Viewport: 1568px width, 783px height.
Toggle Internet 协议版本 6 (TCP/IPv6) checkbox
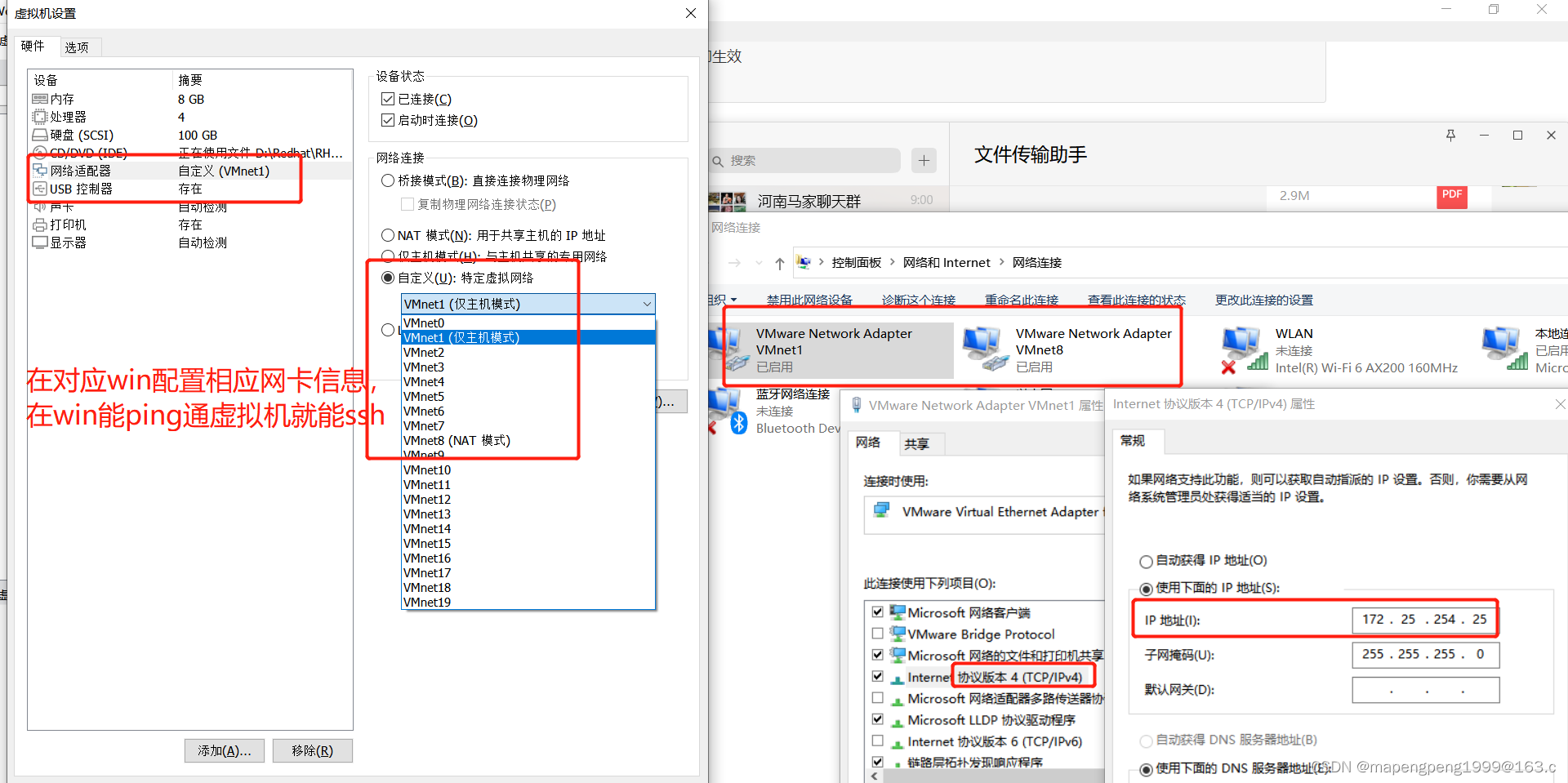coord(877,741)
